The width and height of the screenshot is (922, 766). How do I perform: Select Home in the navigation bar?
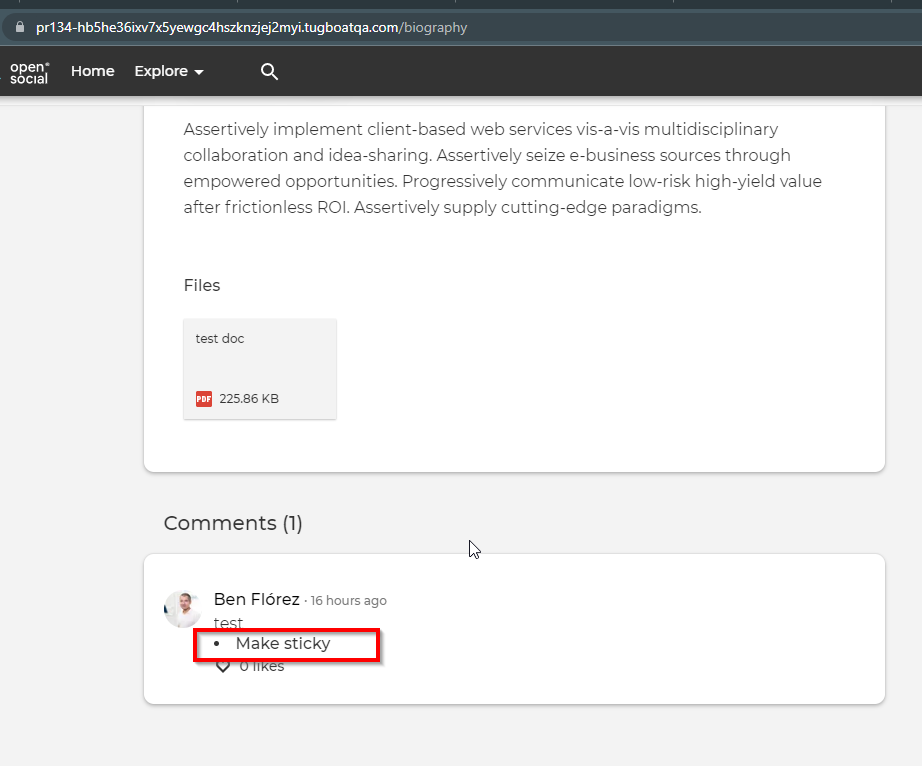[92, 71]
